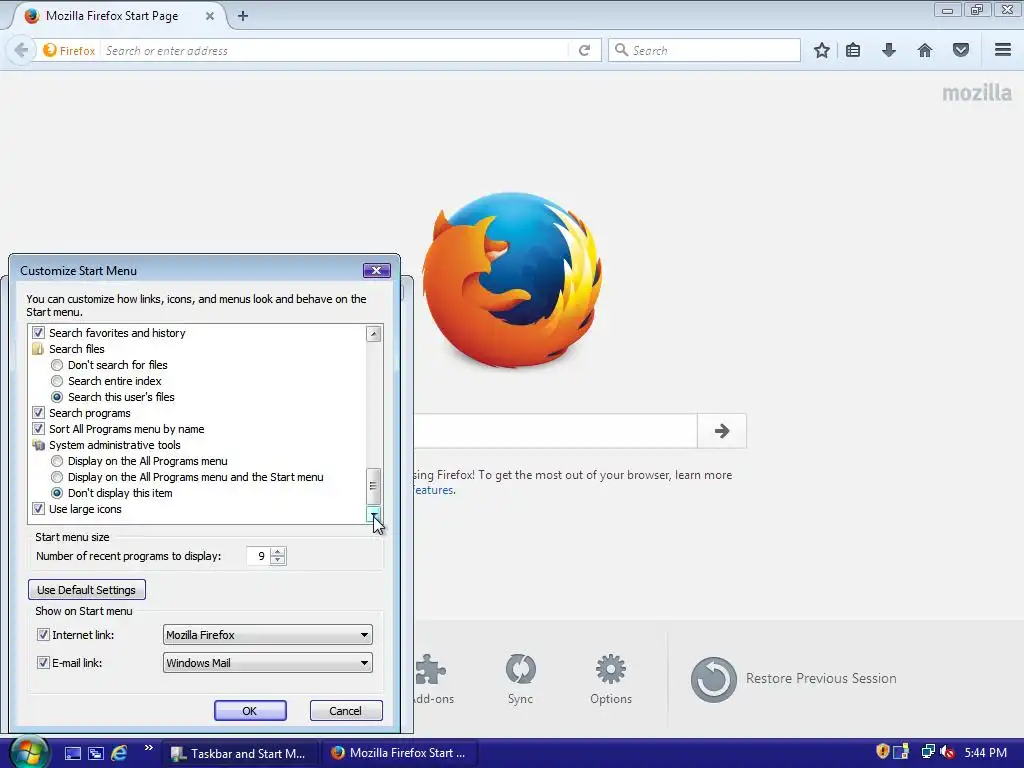Select Display on All Programs and Start menu
This screenshot has width=1024, height=768.
coord(57,477)
